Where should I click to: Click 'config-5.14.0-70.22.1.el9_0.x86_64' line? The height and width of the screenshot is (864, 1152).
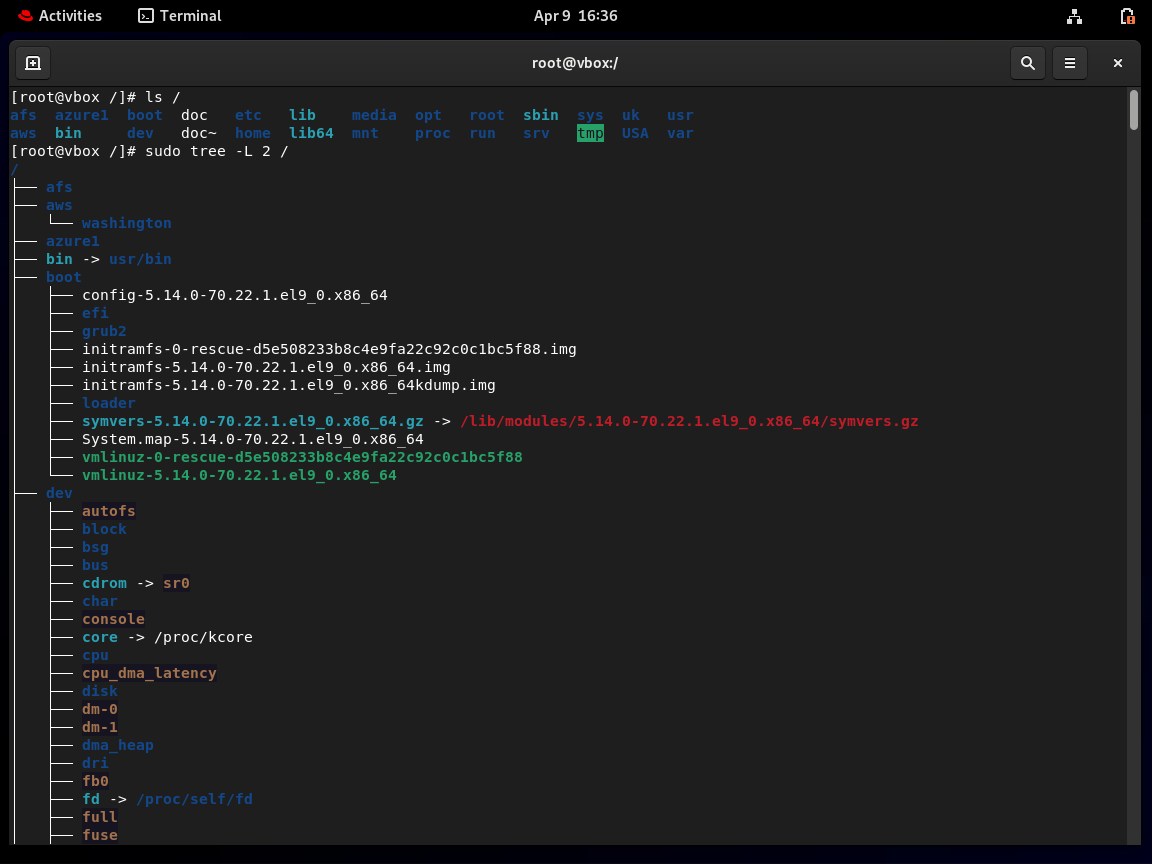[234, 295]
